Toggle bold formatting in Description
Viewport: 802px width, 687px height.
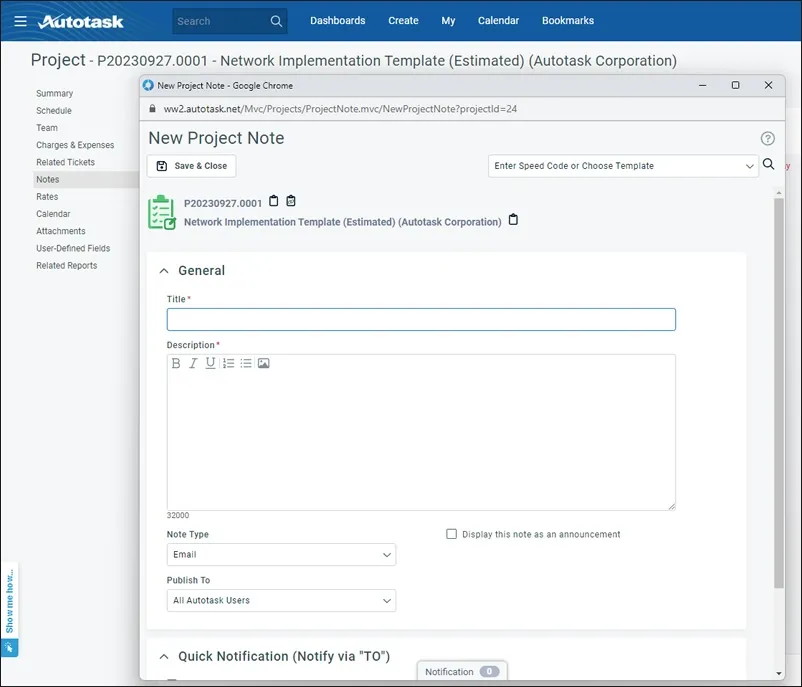tap(176, 363)
